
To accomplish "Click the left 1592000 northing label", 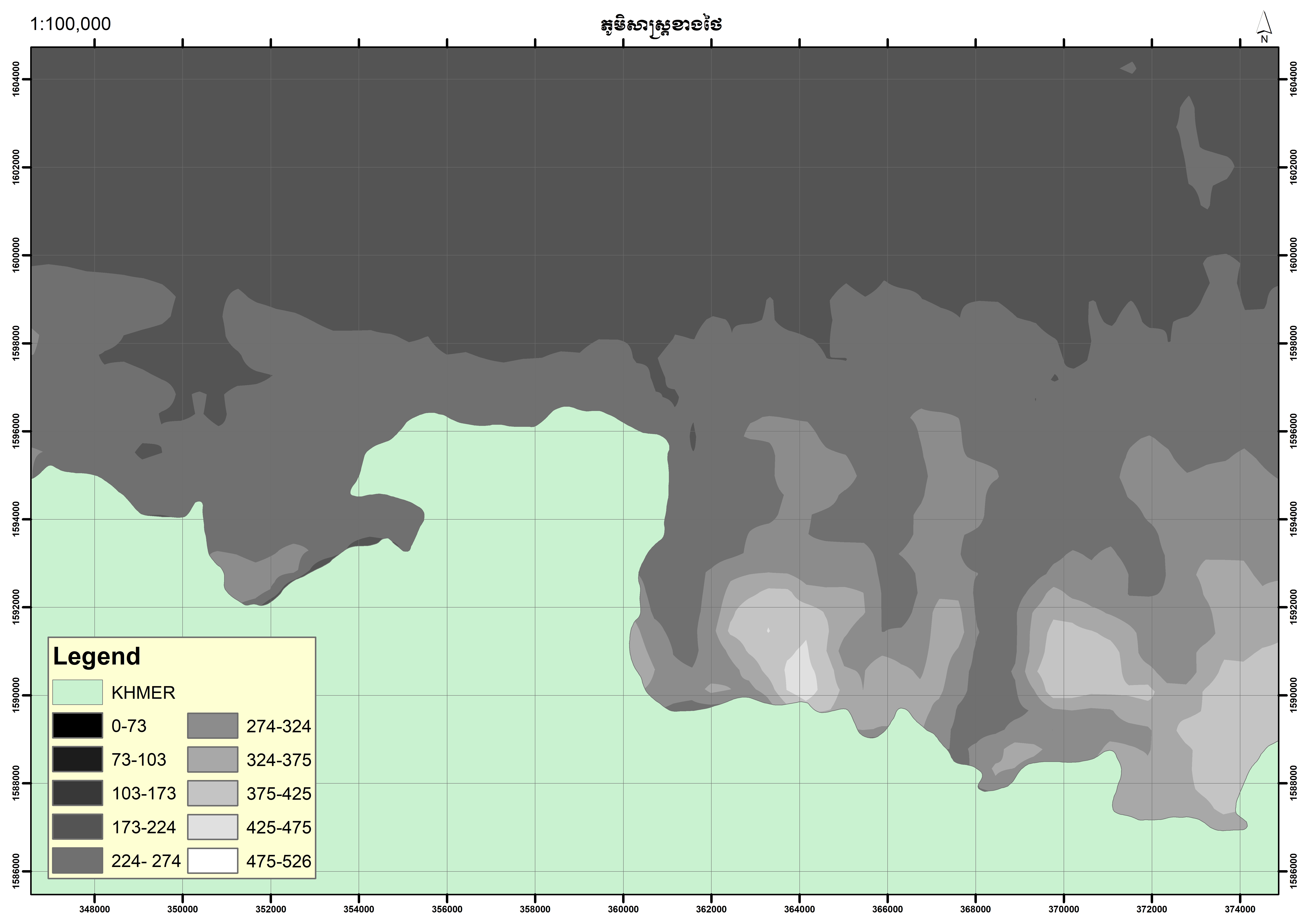I will pos(16,607).
